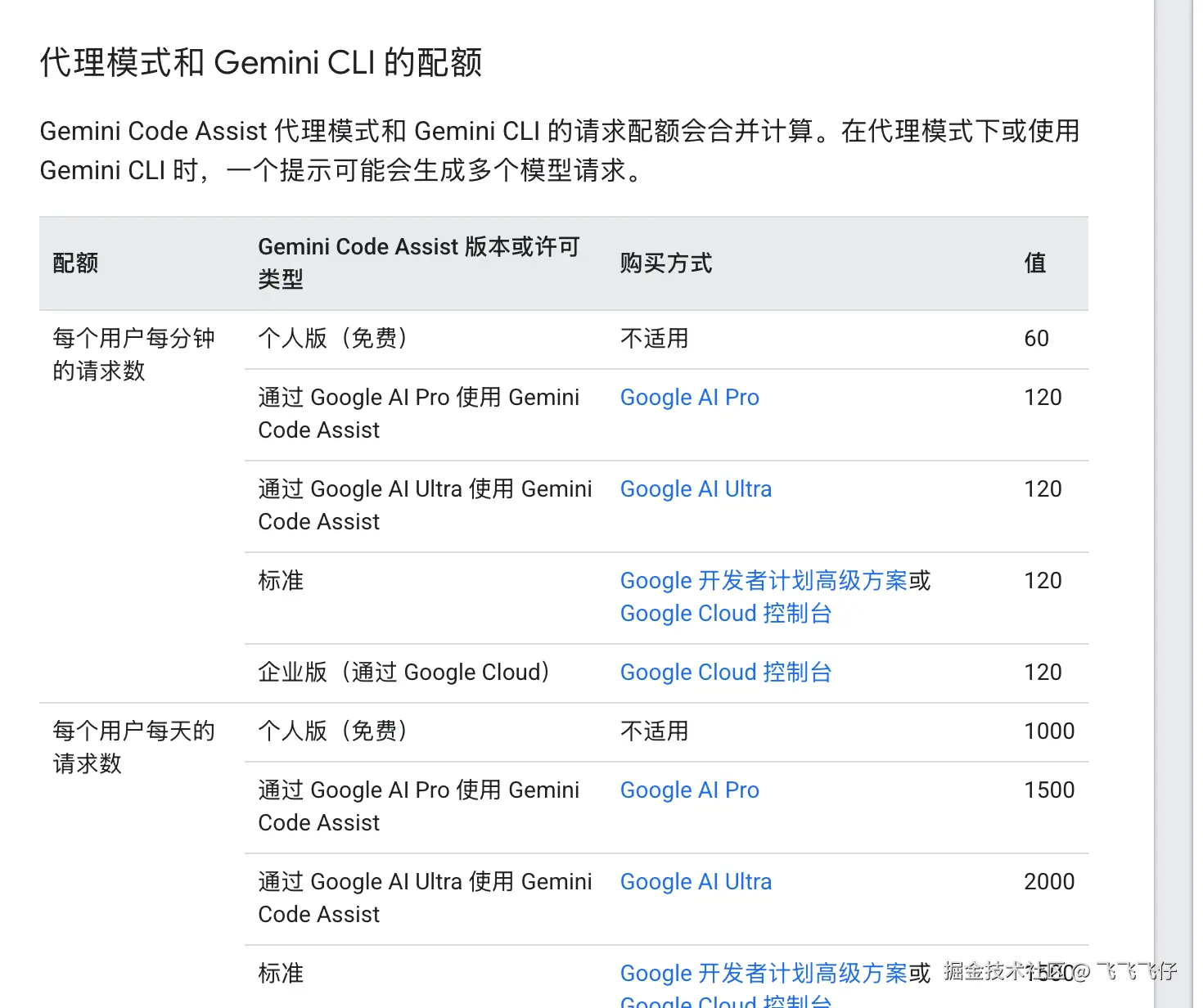Click the 配额 column header

(75, 263)
